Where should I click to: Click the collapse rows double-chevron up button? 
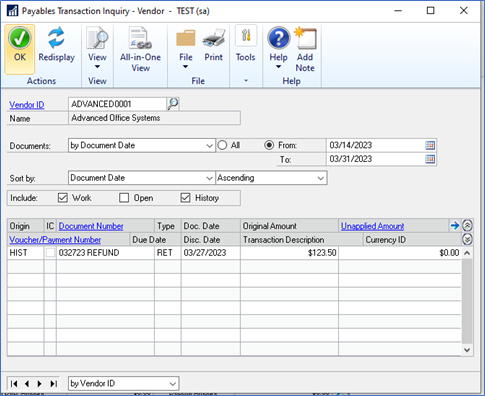pos(467,226)
